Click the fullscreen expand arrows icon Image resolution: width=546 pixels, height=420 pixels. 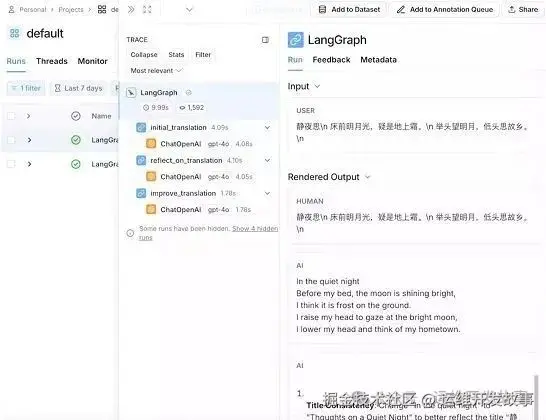click(147, 9)
